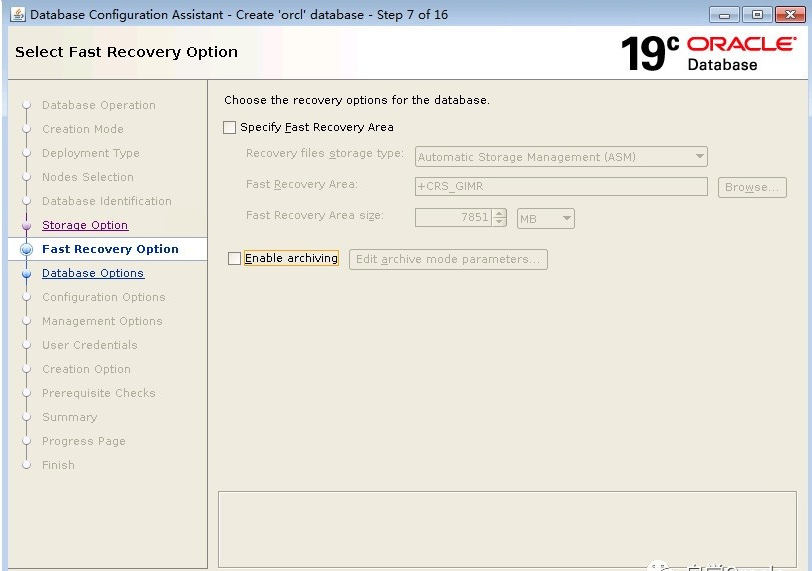Click the Java icon in title bar
812x571 pixels.
tap(18, 14)
